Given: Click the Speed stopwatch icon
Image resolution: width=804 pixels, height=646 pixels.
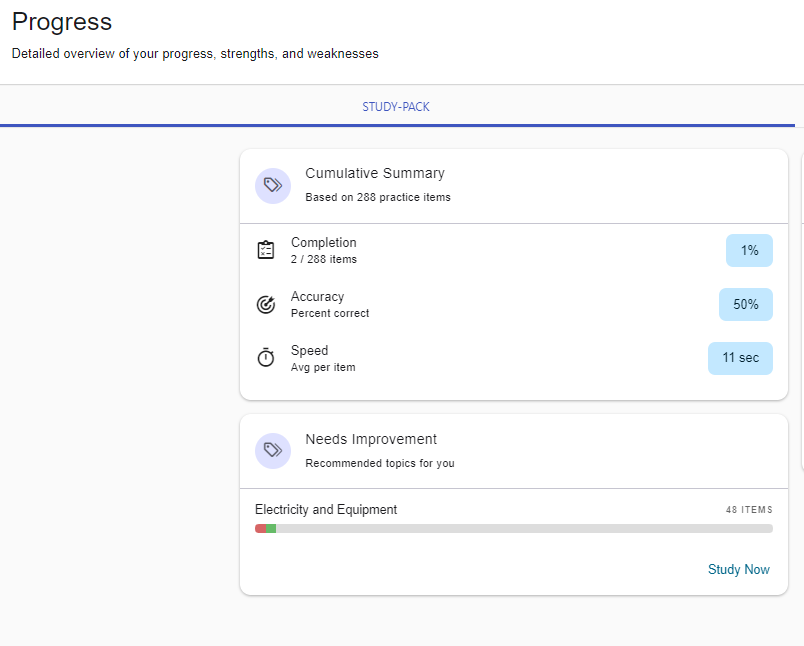Looking at the screenshot, I should (x=266, y=358).
